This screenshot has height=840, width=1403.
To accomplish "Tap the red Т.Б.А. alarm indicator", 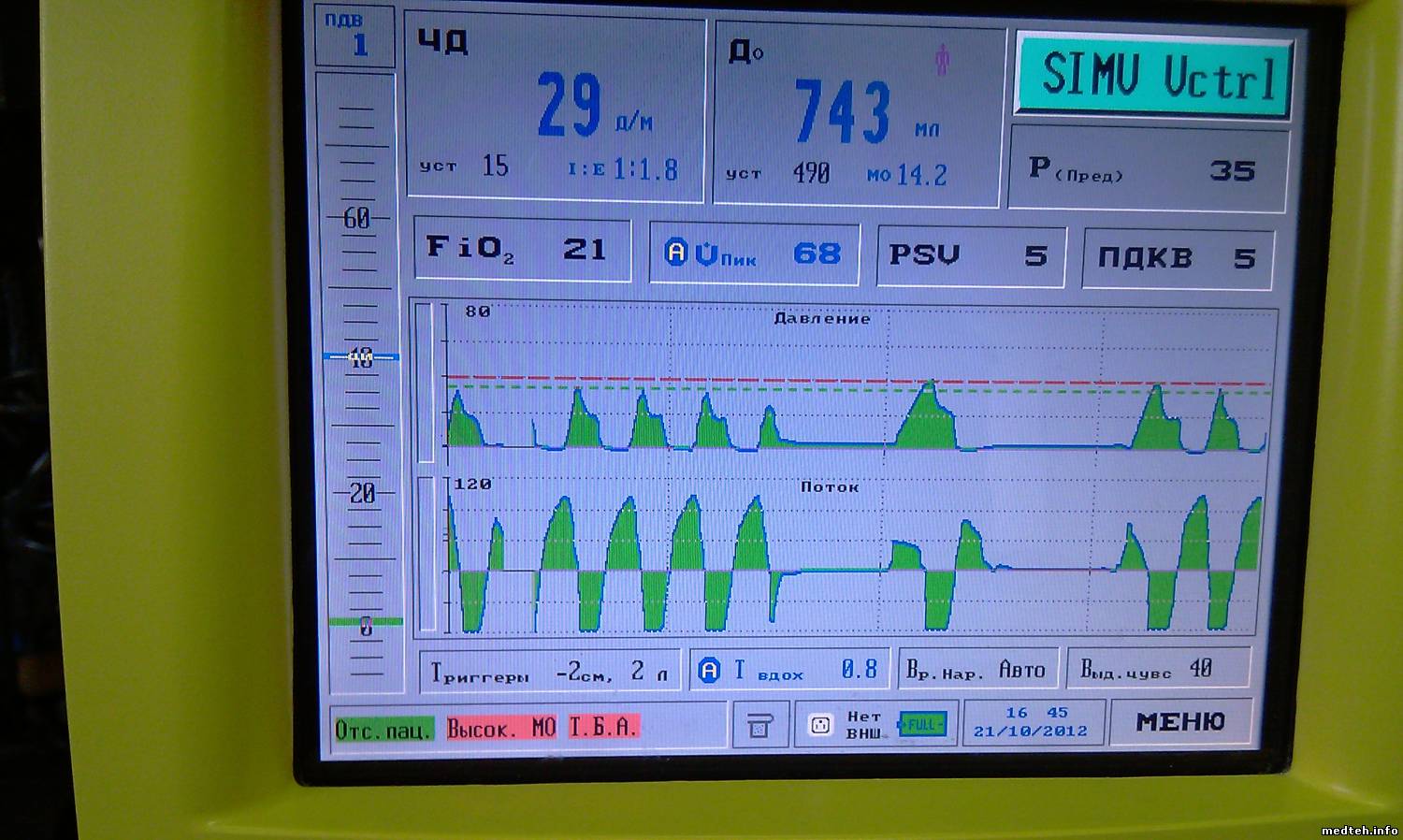I will point(602,727).
